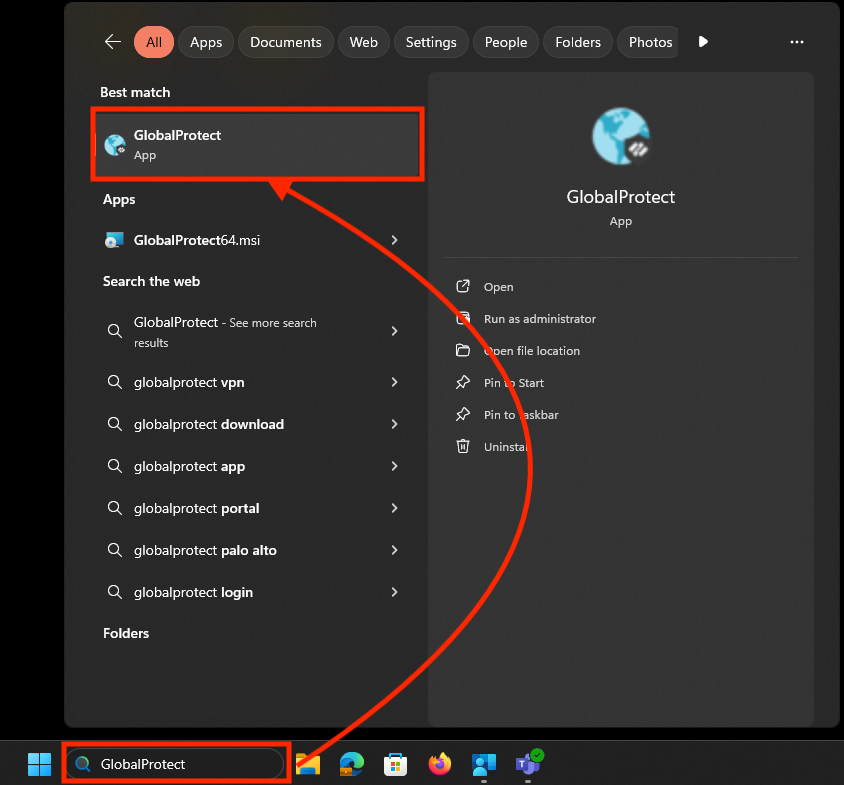The image size is (844, 785).
Task: Click the pin icon beside Pin to Start
Action: (x=463, y=382)
